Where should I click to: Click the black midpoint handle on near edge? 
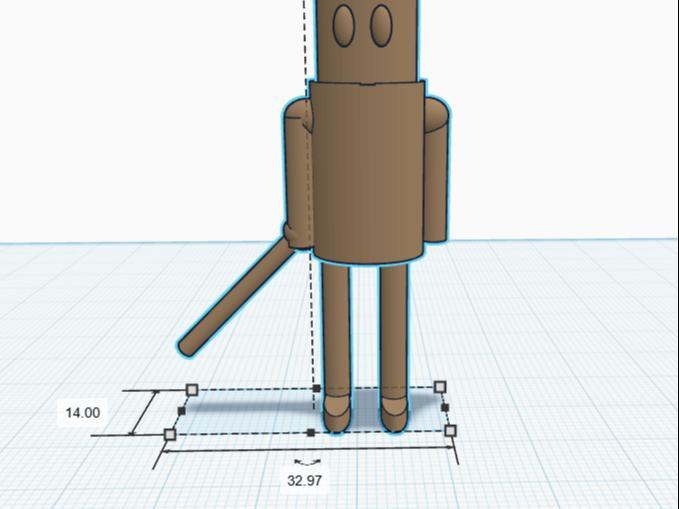[x=310, y=432]
